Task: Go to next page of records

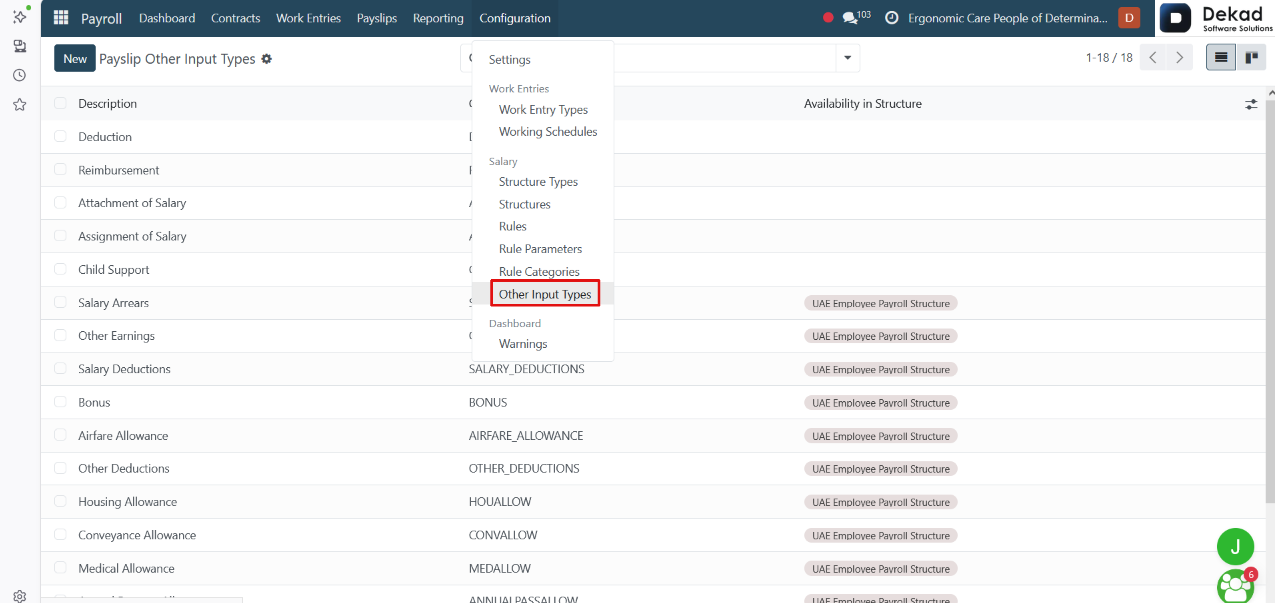Action: tap(1180, 58)
